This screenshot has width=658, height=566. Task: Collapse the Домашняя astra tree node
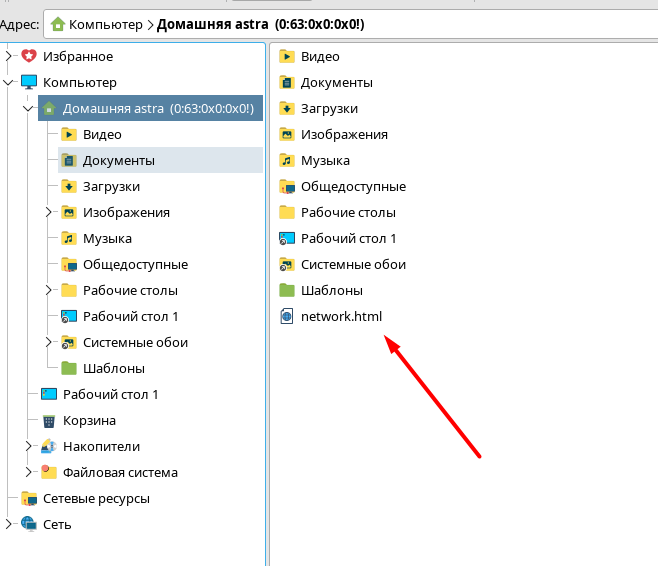[28, 108]
